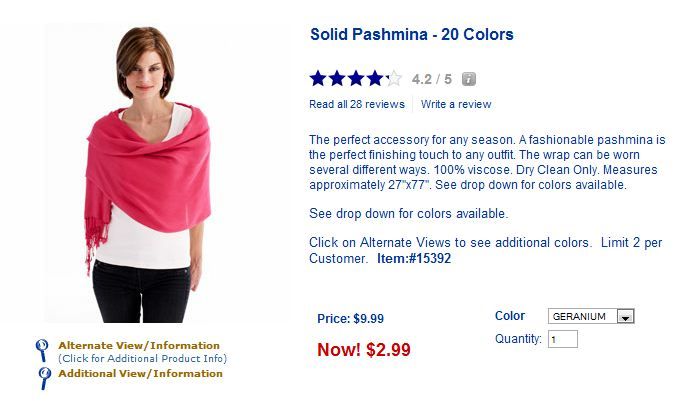The width and height of the screenshot is (689, 401).
Task: Click the third rating star
Action: 356,78
